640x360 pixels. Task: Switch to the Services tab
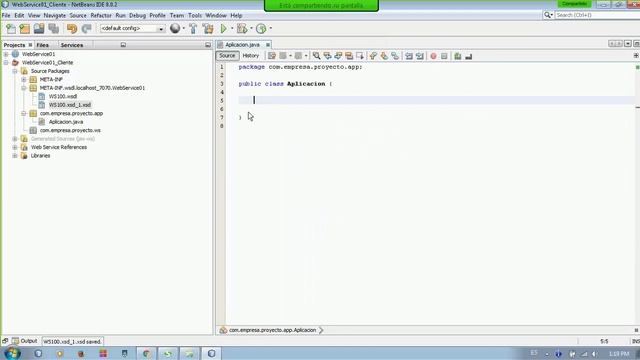(x=72, y=45)
